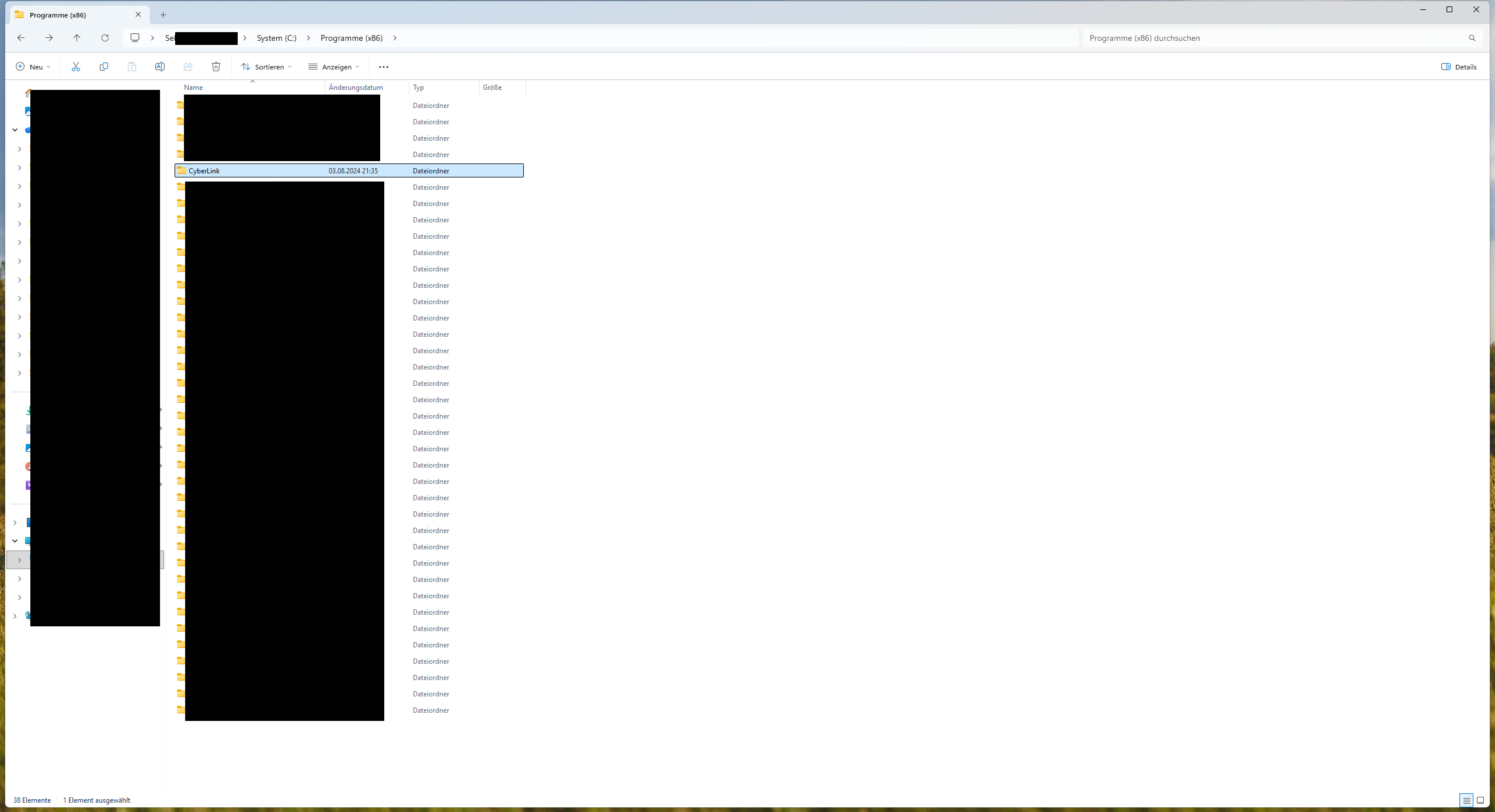Expand chevron after Programme (x86) breadcrumb

(395, 38)
